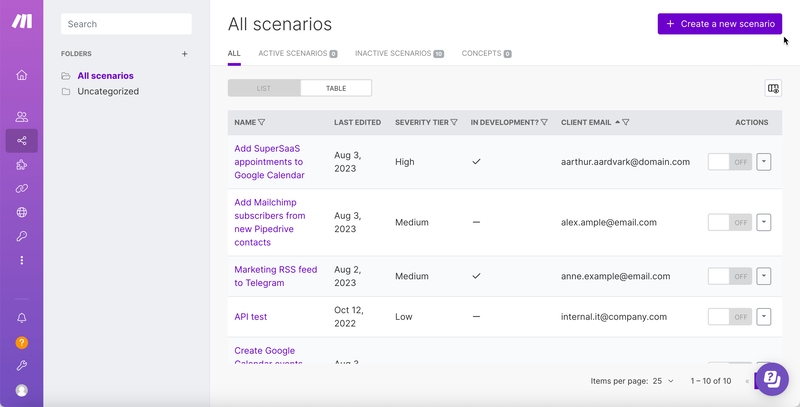
Task: Open the Connections link icon in sidebar
Action: [21, 188]
